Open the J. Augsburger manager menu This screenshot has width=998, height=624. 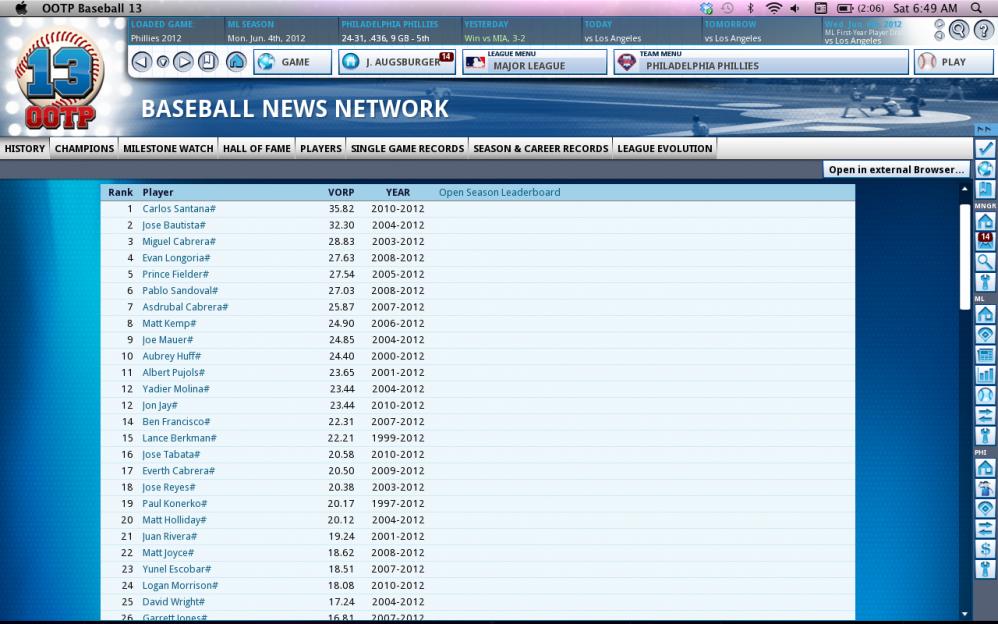tap(397, 62)
